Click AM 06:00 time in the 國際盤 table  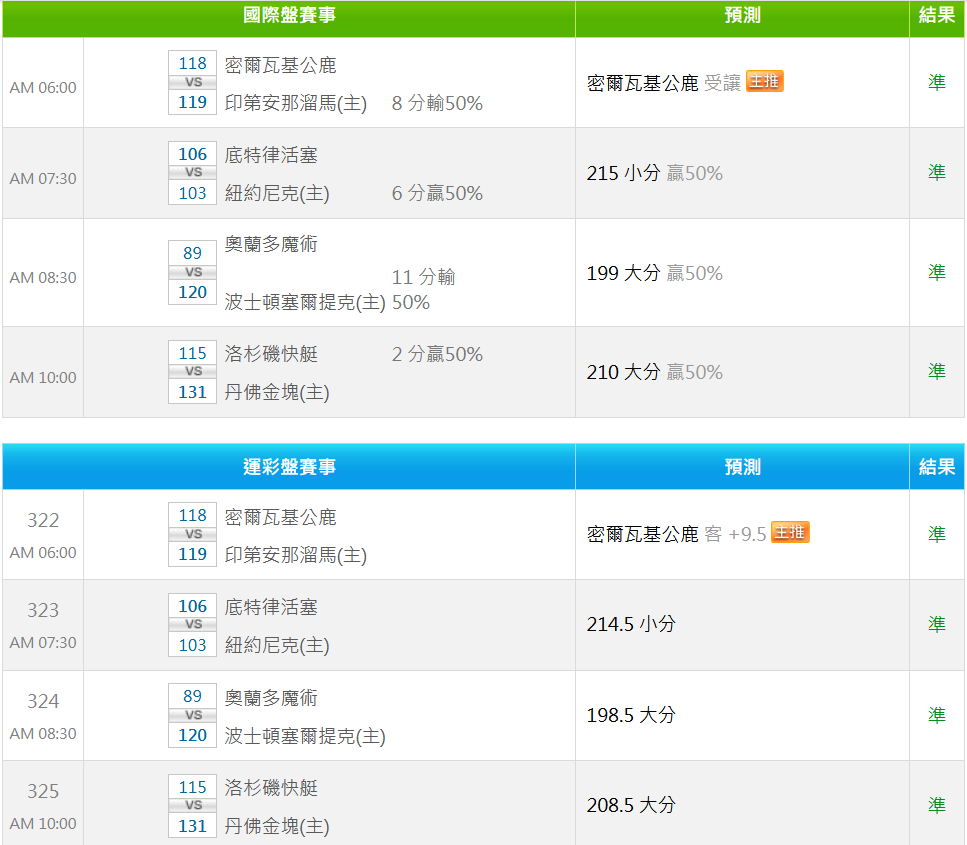point(43,88)
